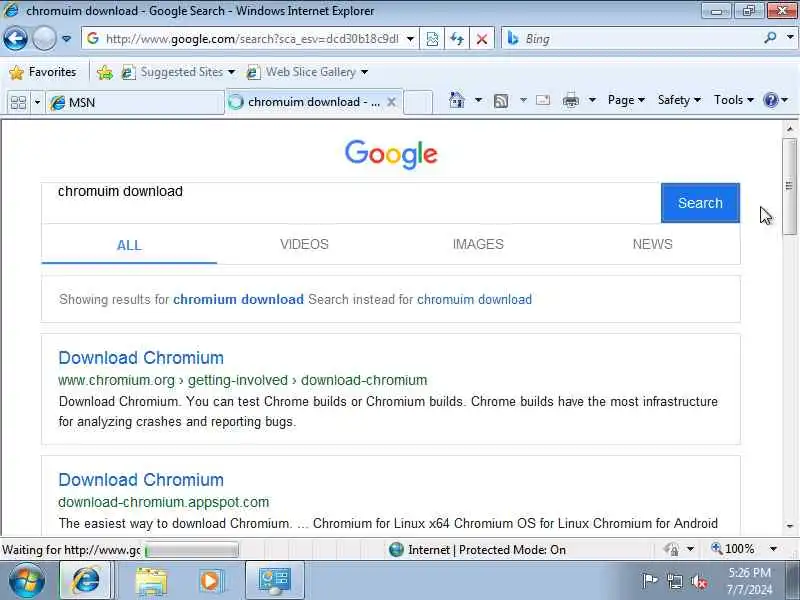Image resolution: width=800 pixels, height=600 pixels.
Task: Switch to NEWS results tab
Action: pos(653,244)
